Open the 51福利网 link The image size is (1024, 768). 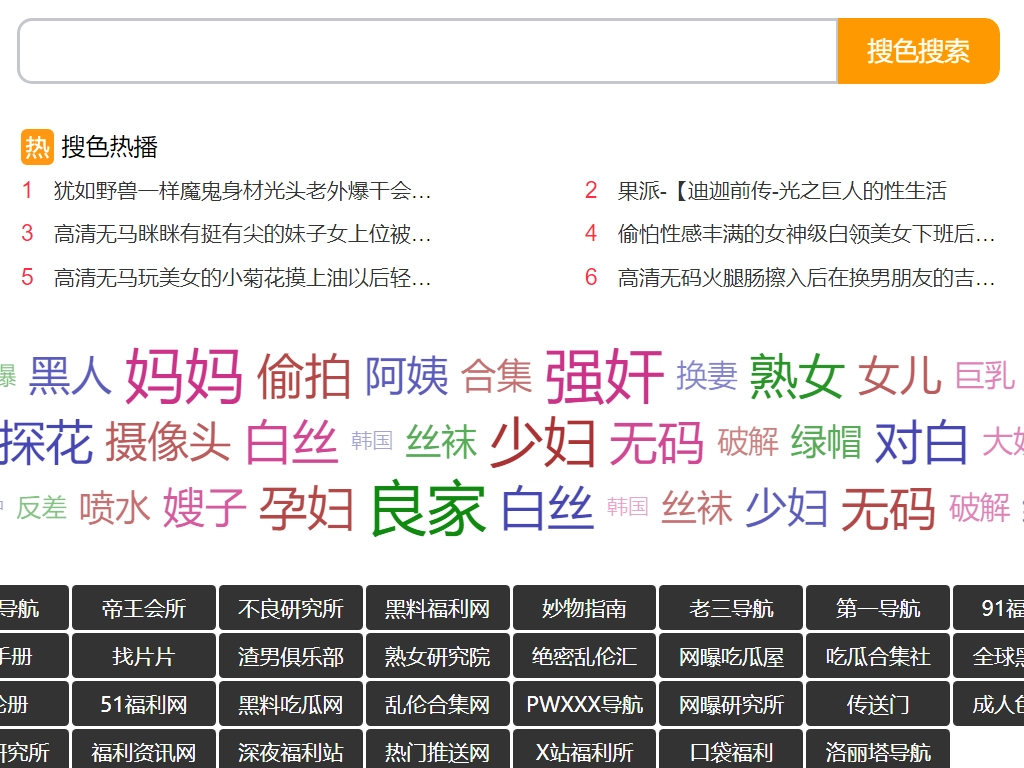pyautogui.click(x=144, y=705)
